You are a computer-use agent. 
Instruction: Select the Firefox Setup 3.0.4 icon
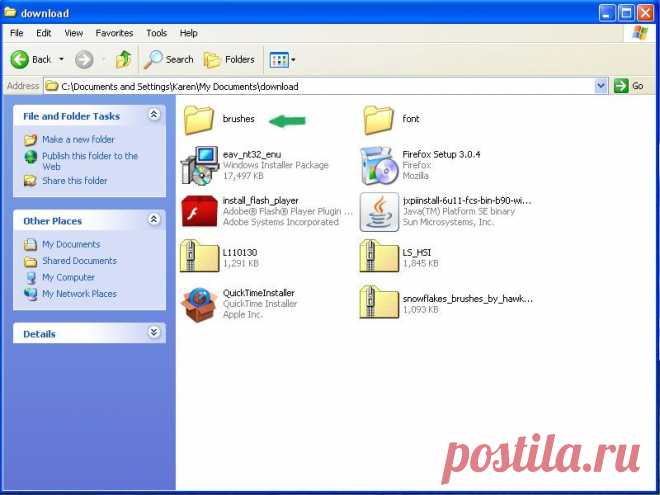pyautogui.click(x=379, y=165)
